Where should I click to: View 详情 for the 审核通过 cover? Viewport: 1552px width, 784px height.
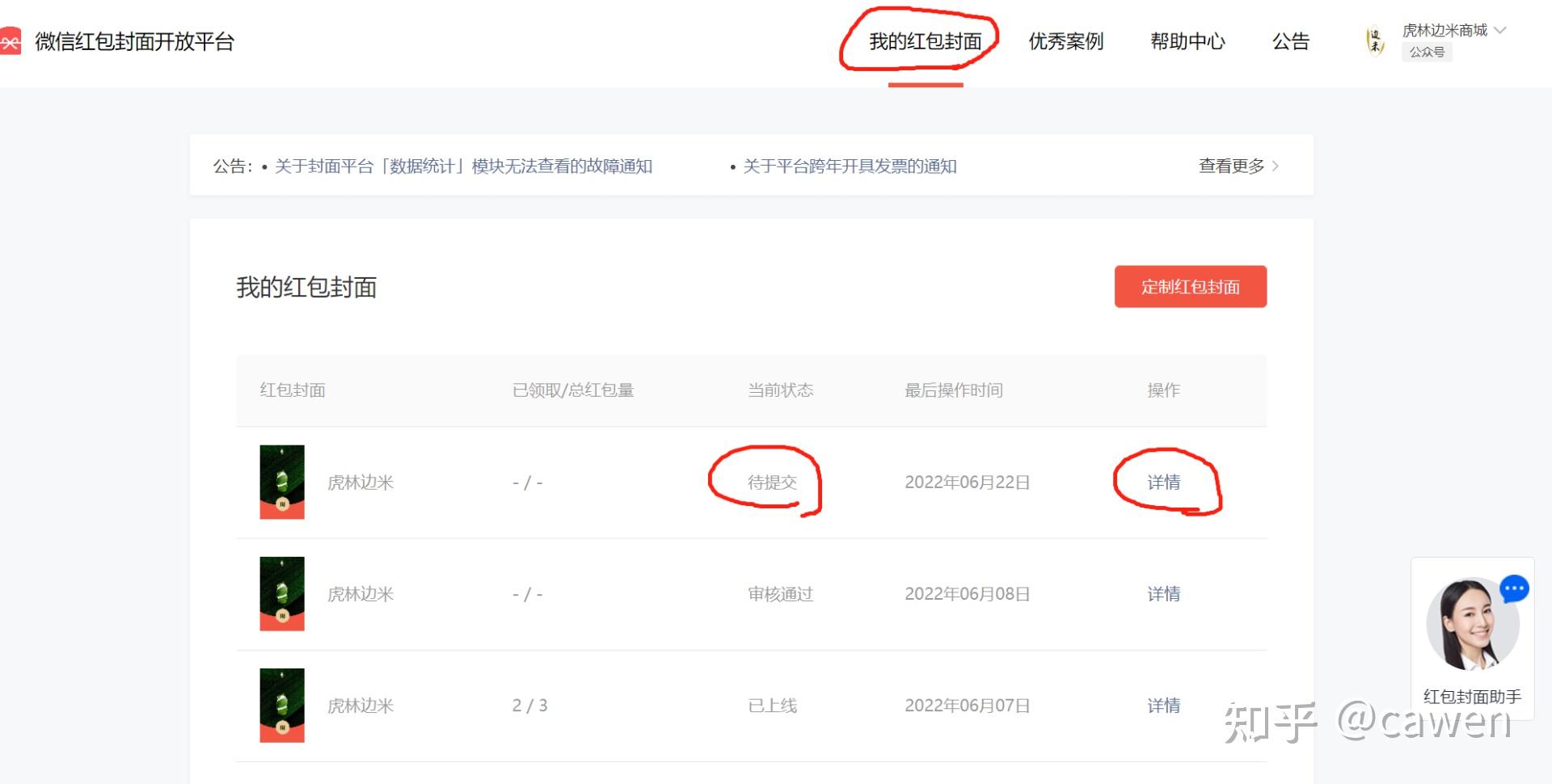(1164, 594)
